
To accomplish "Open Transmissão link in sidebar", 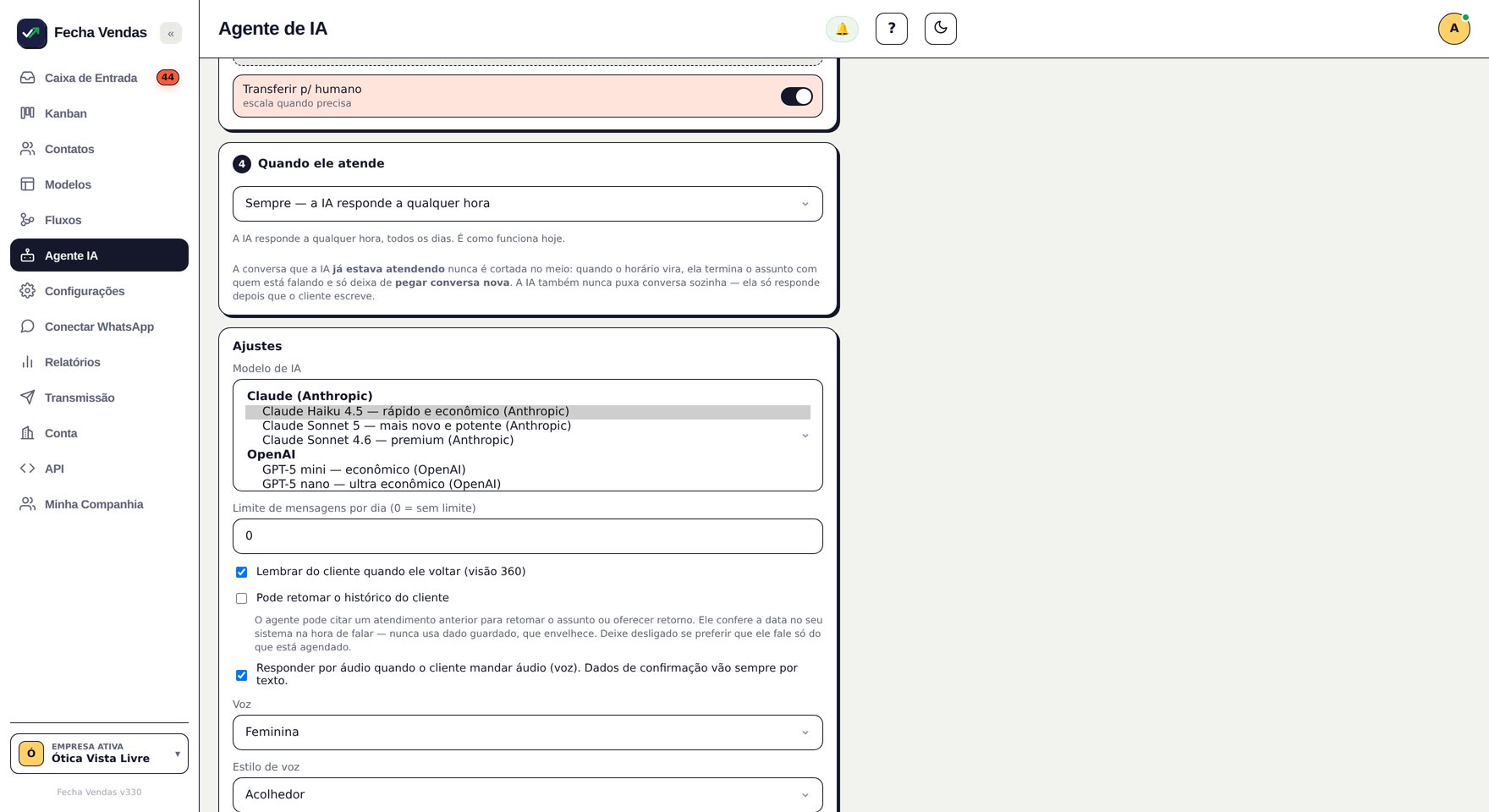I will (99, 398).
